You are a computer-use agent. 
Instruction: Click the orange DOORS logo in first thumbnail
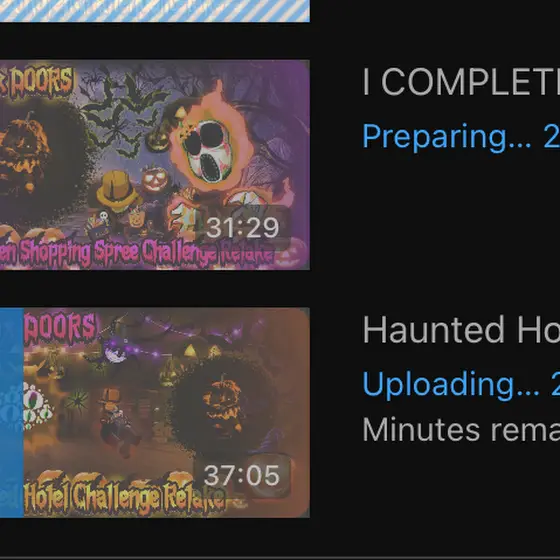coord(36,82)
